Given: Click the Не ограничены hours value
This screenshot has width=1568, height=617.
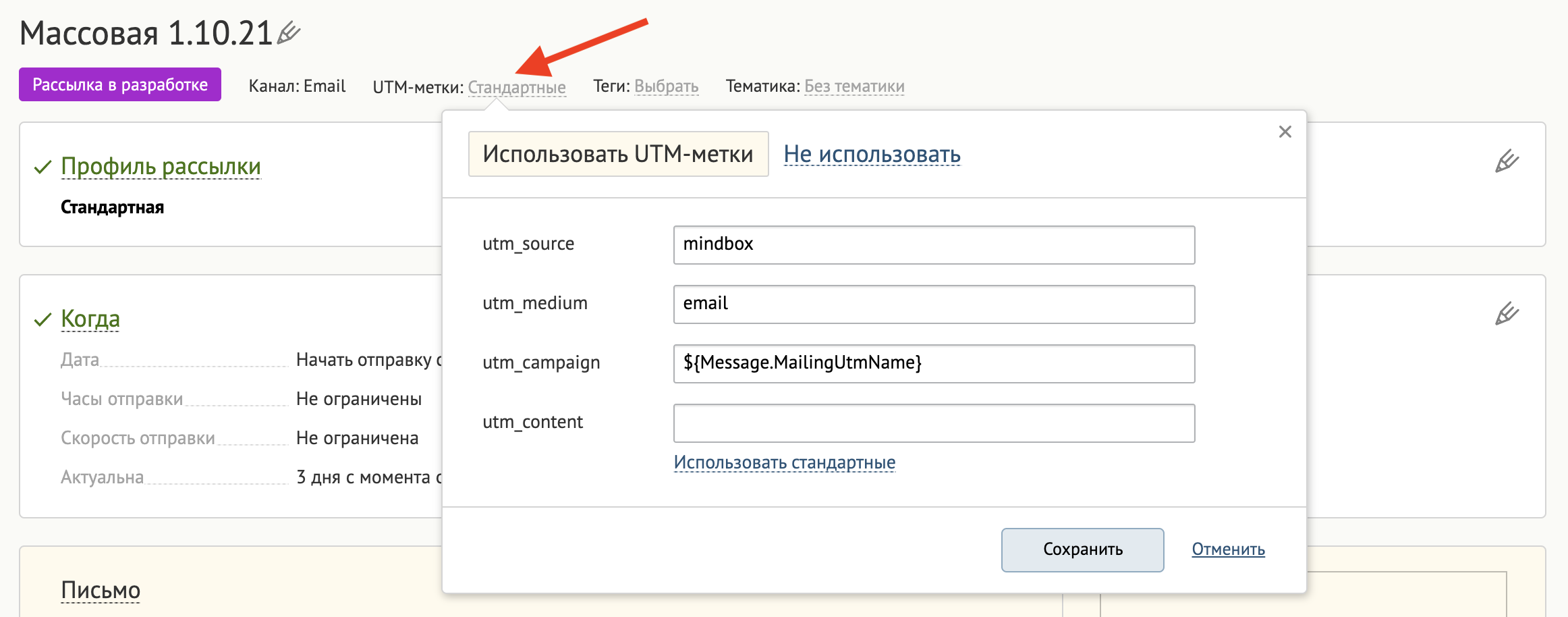Looking at the screenshot, I should [x=359, y=399].
